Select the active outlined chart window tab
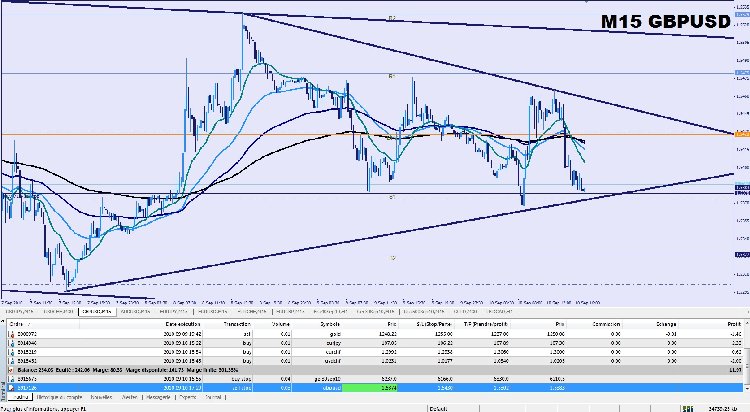Image resolution: width=750 pixels, height=412 pixels. [97, 312]
